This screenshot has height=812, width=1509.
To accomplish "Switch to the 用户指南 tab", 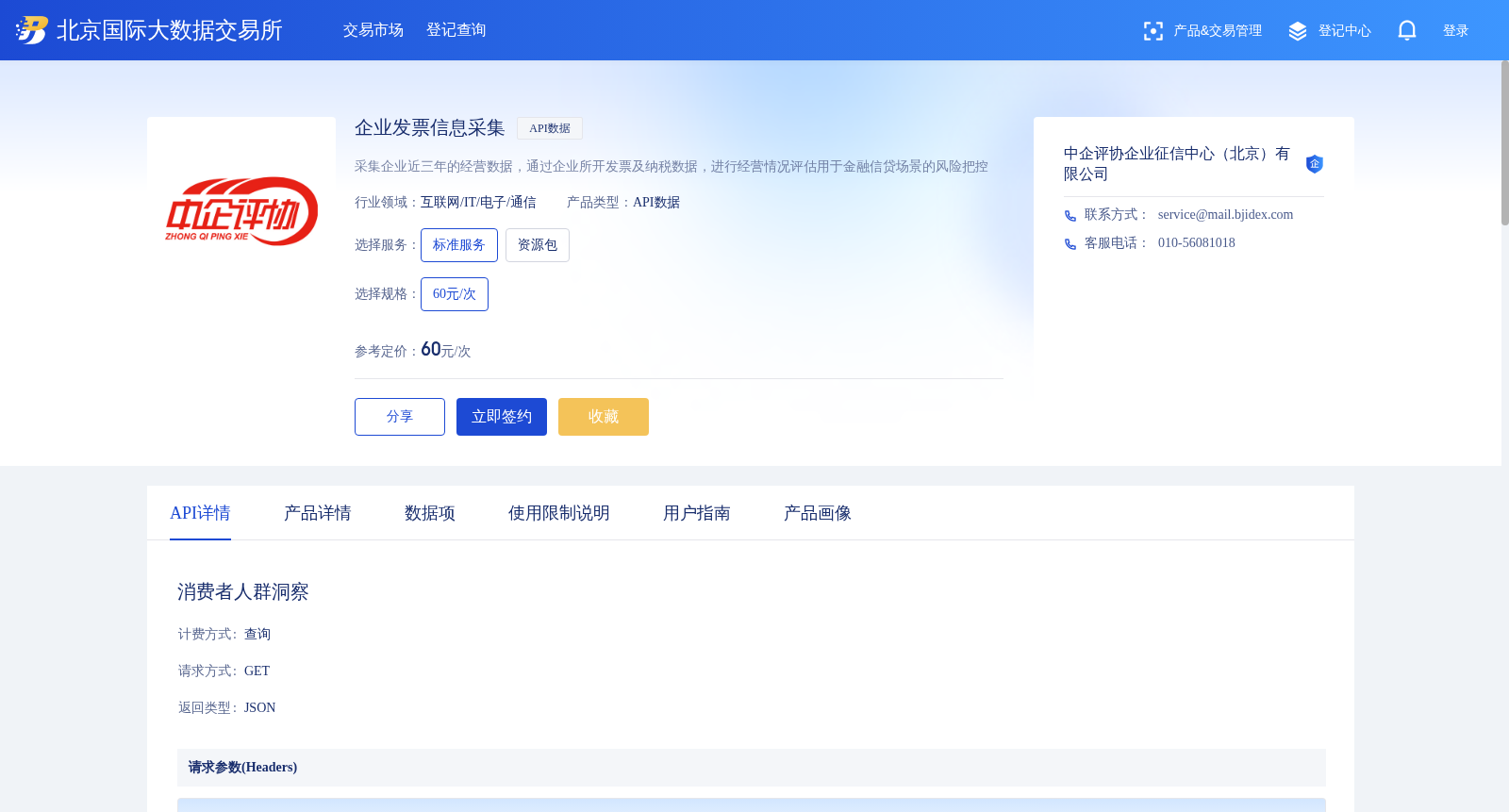I will tap(697, 513).
